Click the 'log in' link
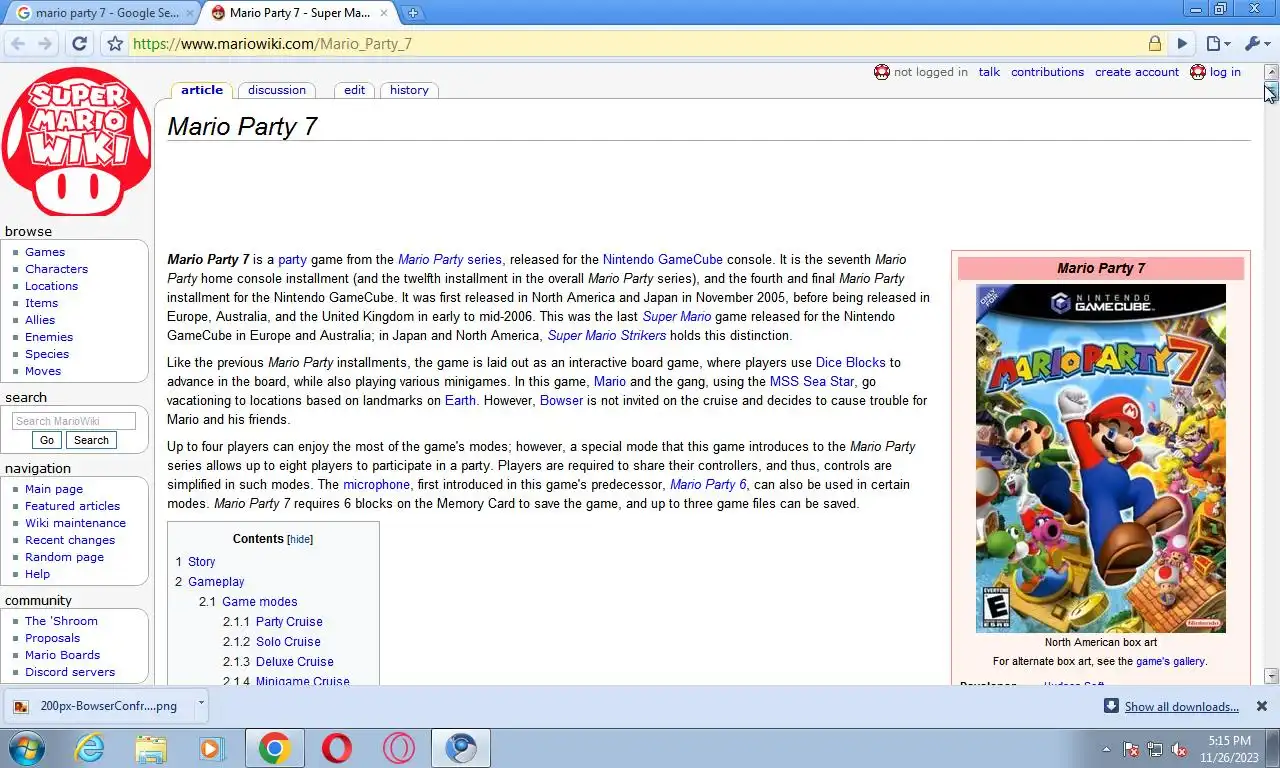The width and height of the screenshot is (1280, 768). click(x=1225, y=72)
